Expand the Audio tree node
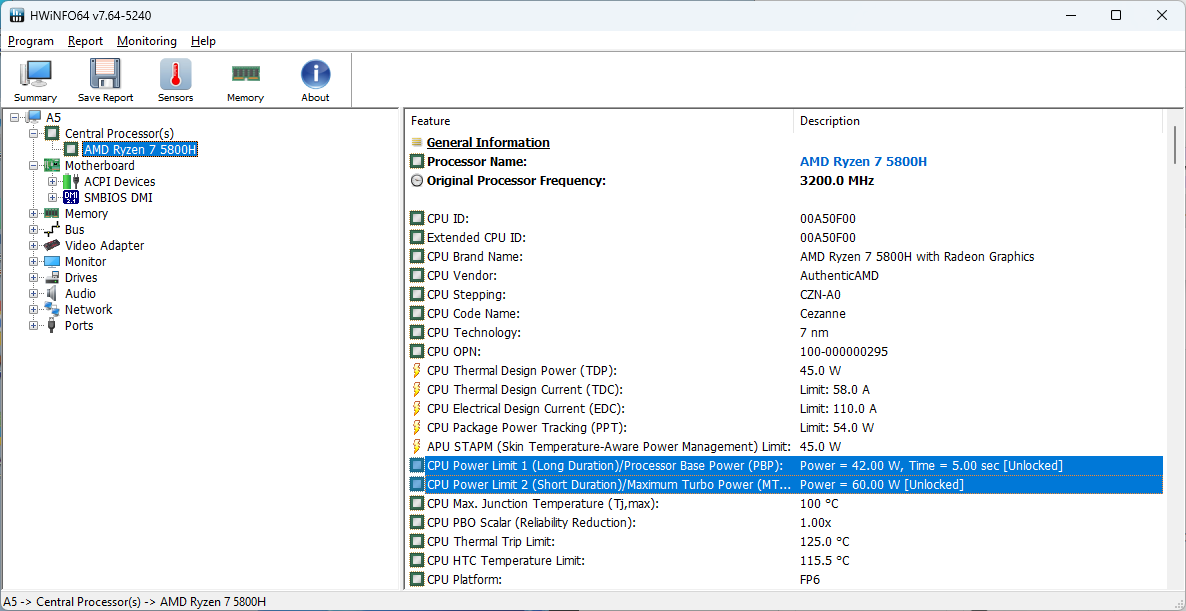Viewport: 1186px width, 611px height. 33,293
